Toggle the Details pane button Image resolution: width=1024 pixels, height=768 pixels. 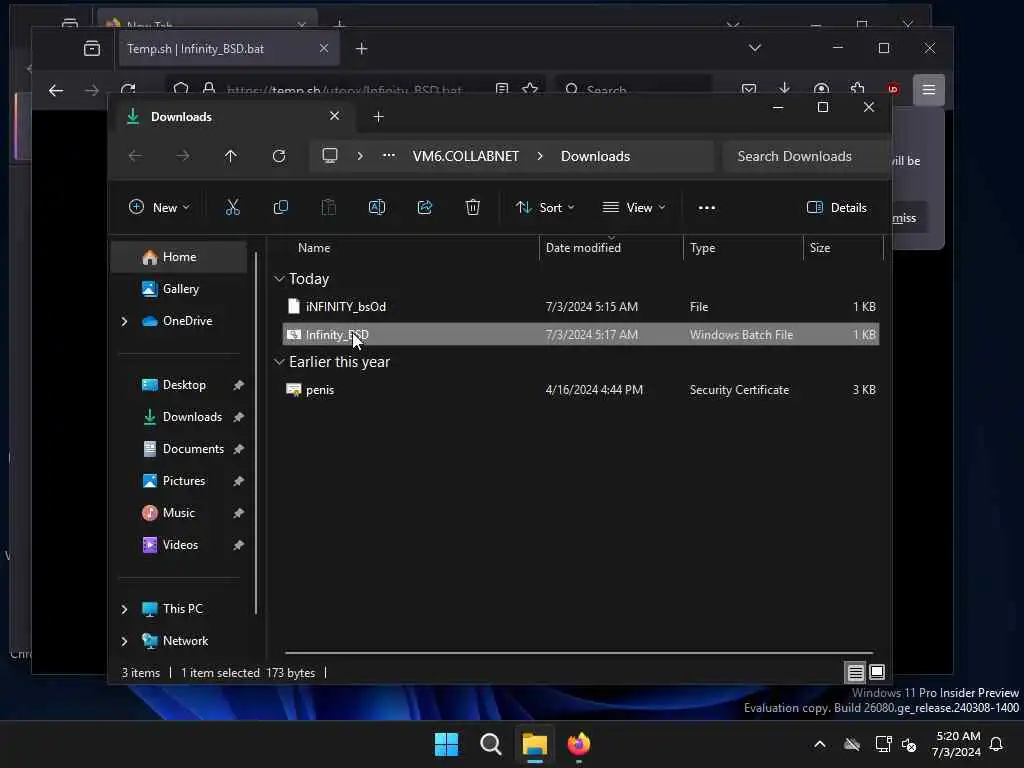tap(837, 208)
